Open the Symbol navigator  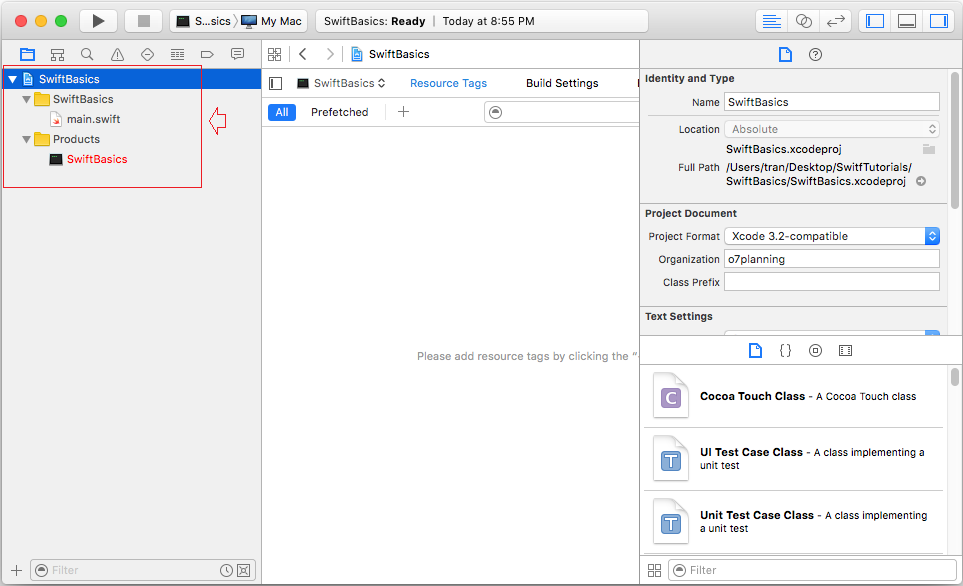coord(57,54)
